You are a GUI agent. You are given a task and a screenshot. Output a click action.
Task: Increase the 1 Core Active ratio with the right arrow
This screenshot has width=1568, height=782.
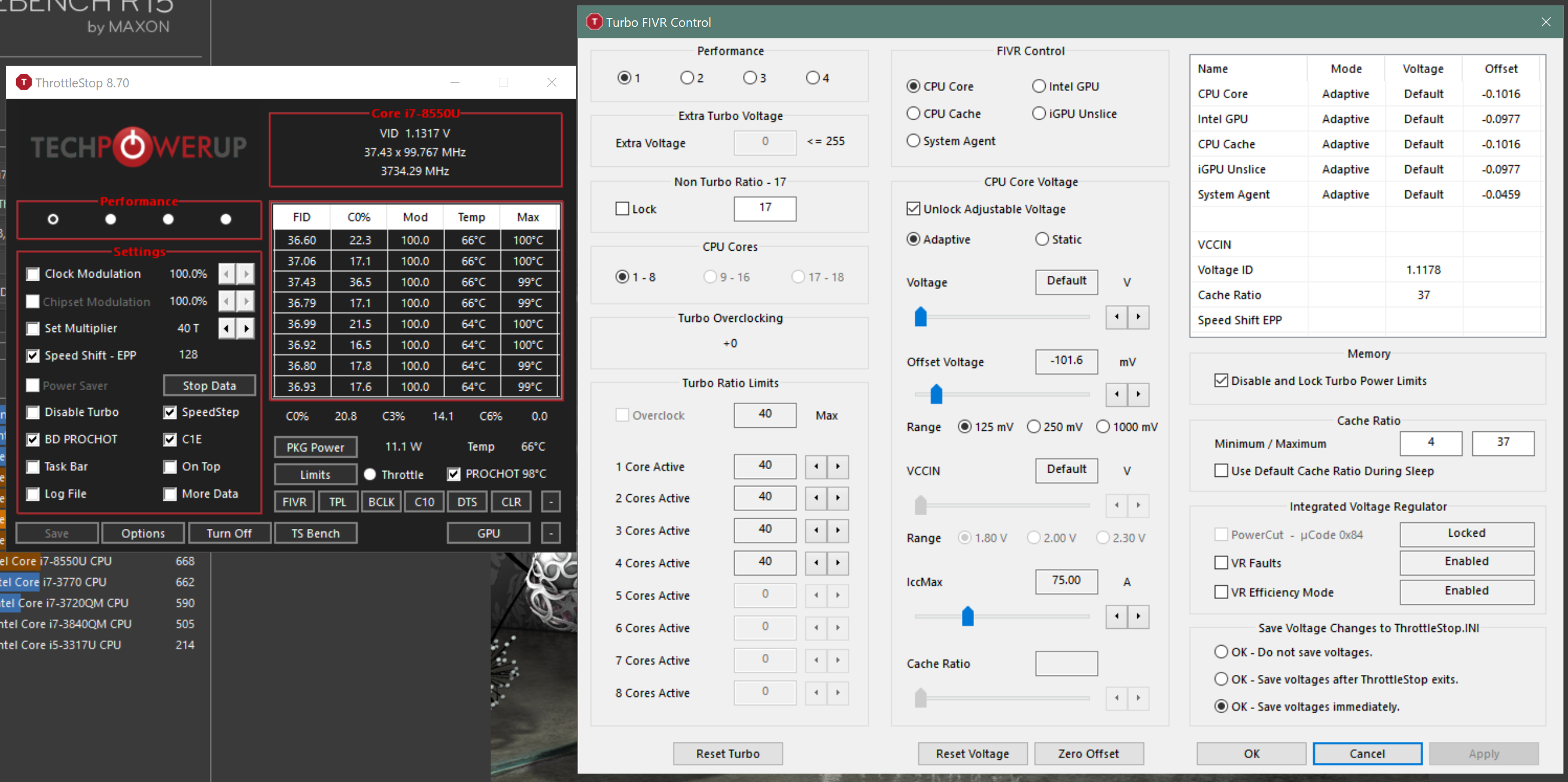point(838,466)
